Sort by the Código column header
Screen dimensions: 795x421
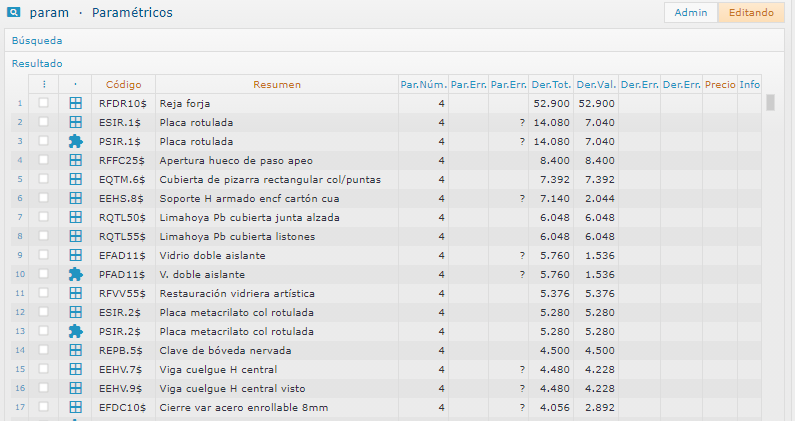pyautogui.click(x=123, y=84)
